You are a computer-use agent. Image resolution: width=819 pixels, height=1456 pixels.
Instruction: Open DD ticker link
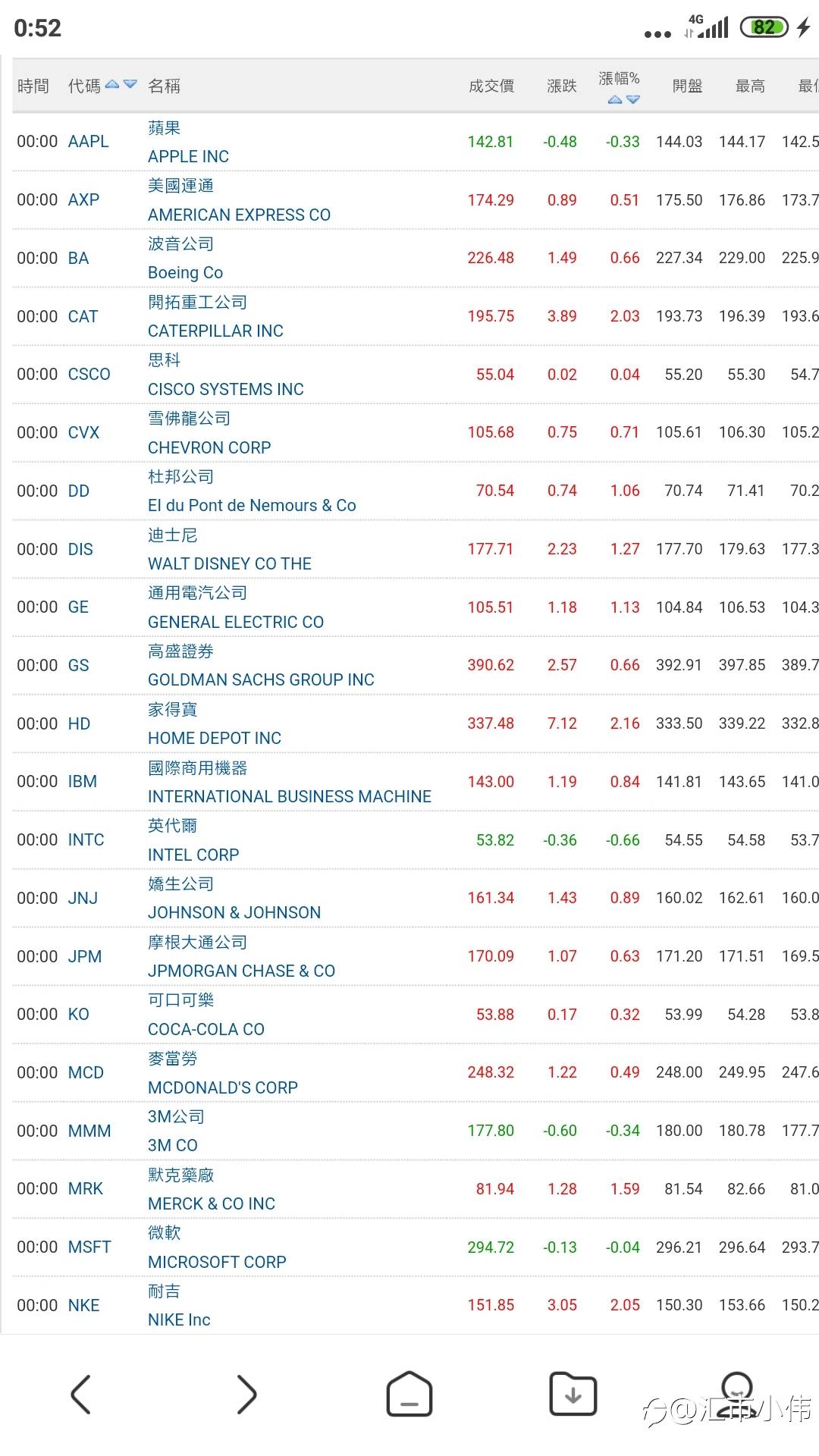[x=78, y=491]
